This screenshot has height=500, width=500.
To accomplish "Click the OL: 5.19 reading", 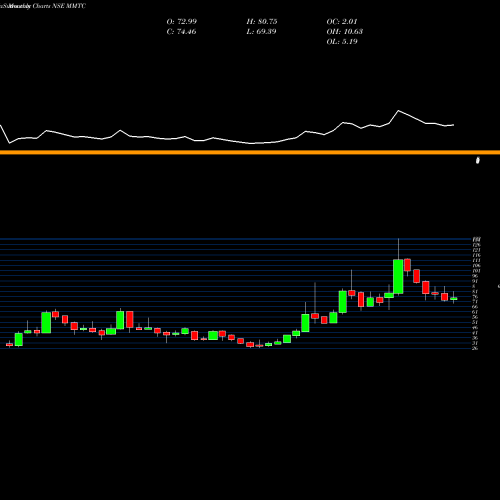I will (x=342, y=42).
